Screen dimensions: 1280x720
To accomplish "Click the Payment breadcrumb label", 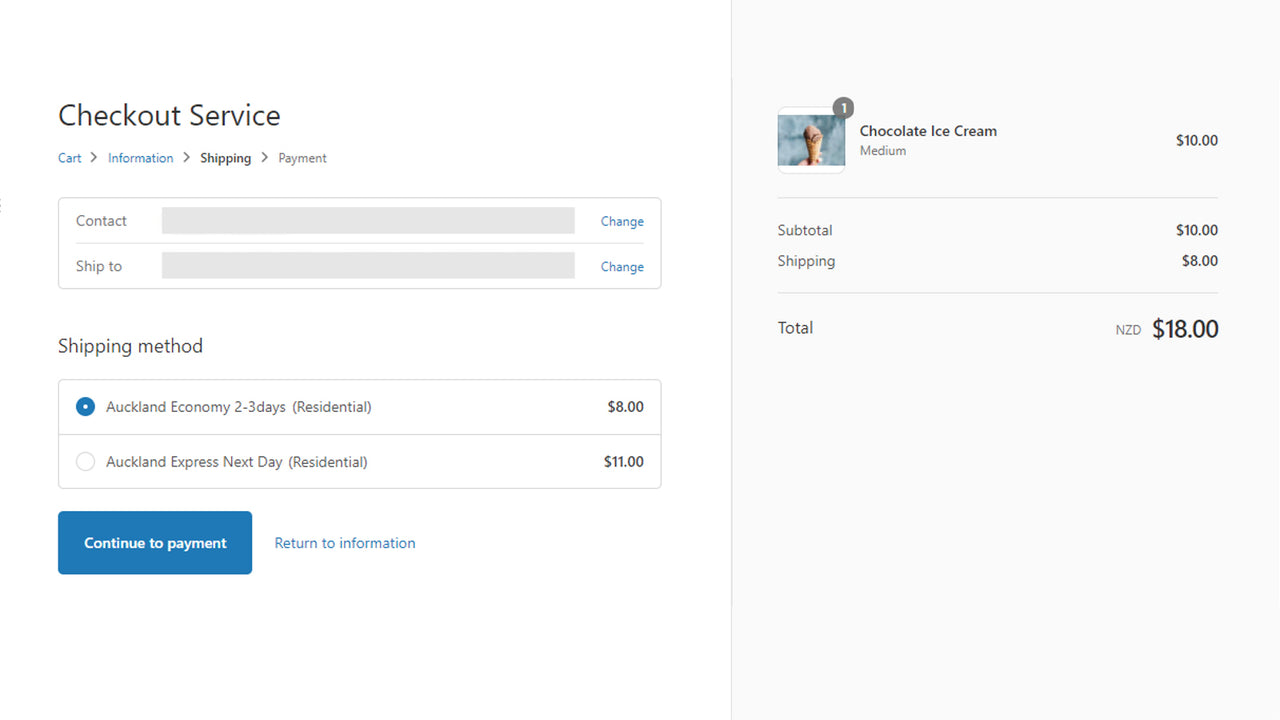I will click(302, 157).
